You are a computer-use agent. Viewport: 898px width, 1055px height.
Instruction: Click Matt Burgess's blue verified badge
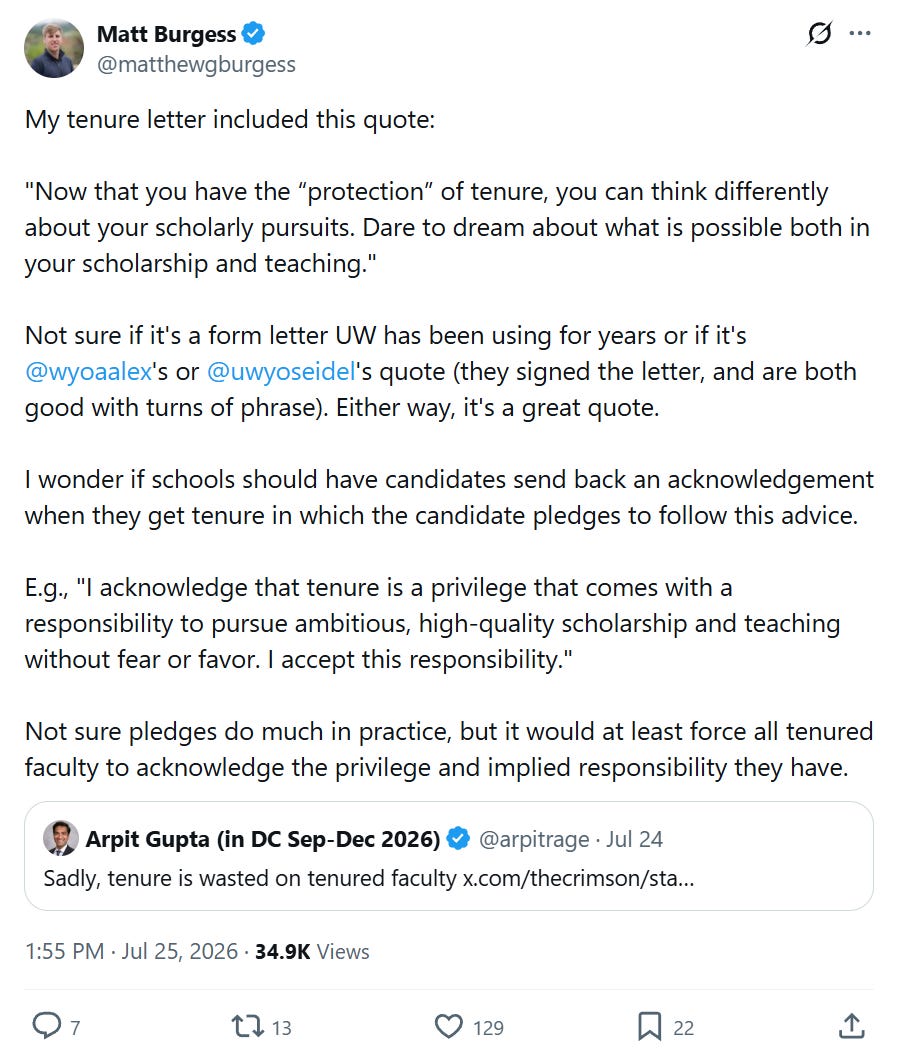pos(253,33)
